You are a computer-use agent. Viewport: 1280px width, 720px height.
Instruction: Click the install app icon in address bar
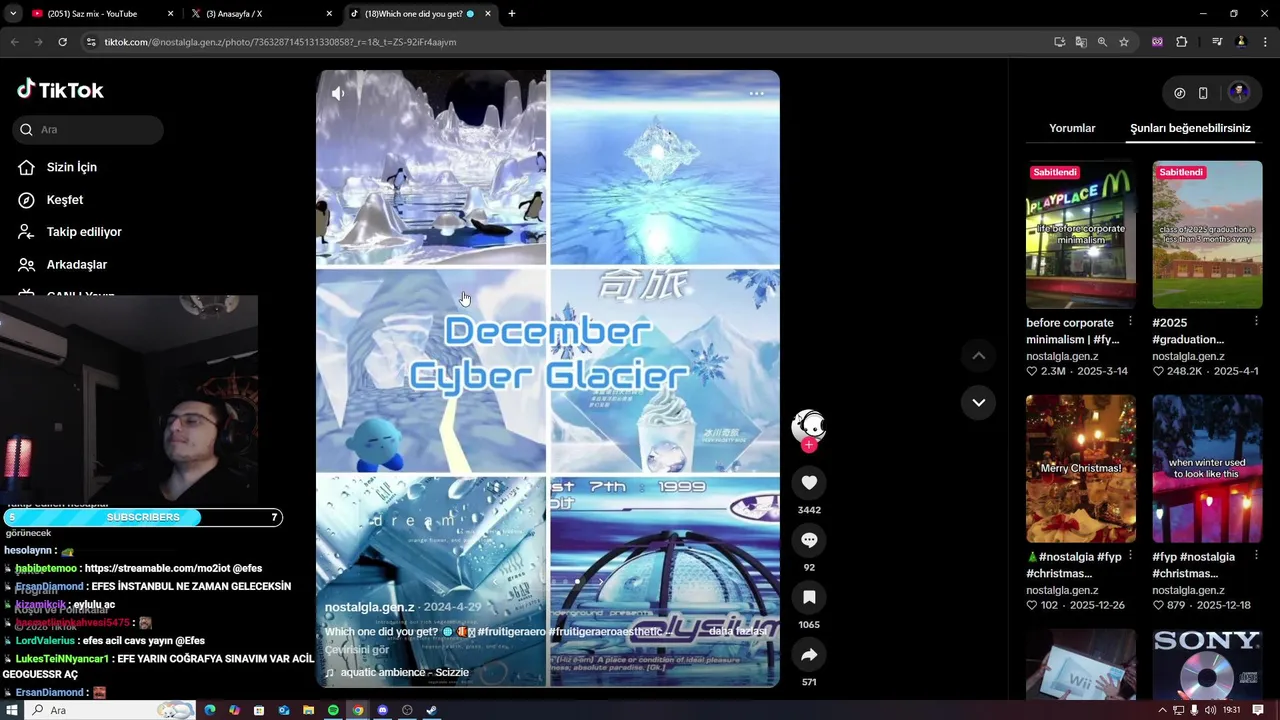click(1059, 42)
